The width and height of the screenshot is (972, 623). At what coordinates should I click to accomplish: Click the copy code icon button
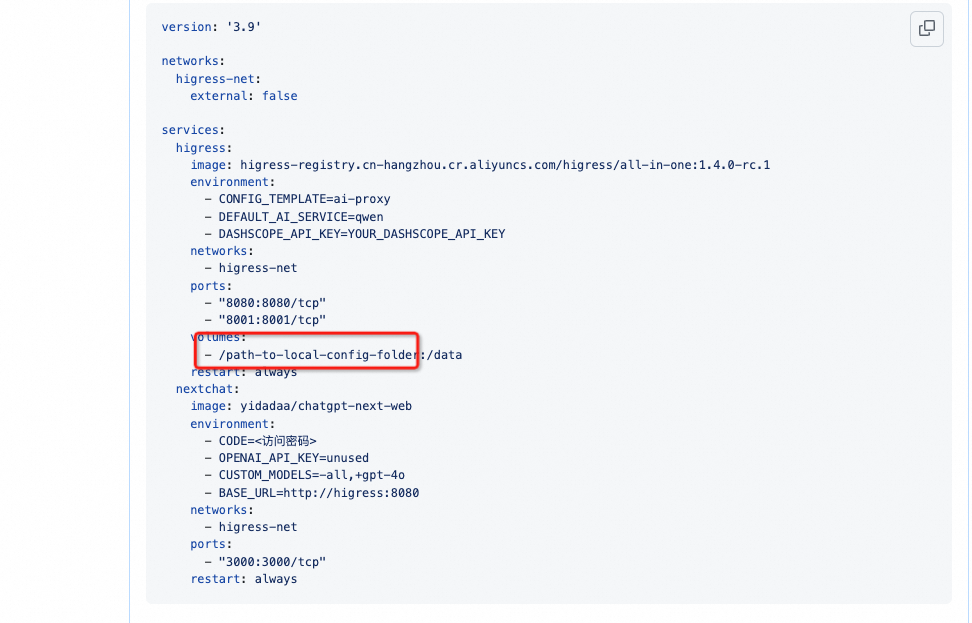pos(926,29)
